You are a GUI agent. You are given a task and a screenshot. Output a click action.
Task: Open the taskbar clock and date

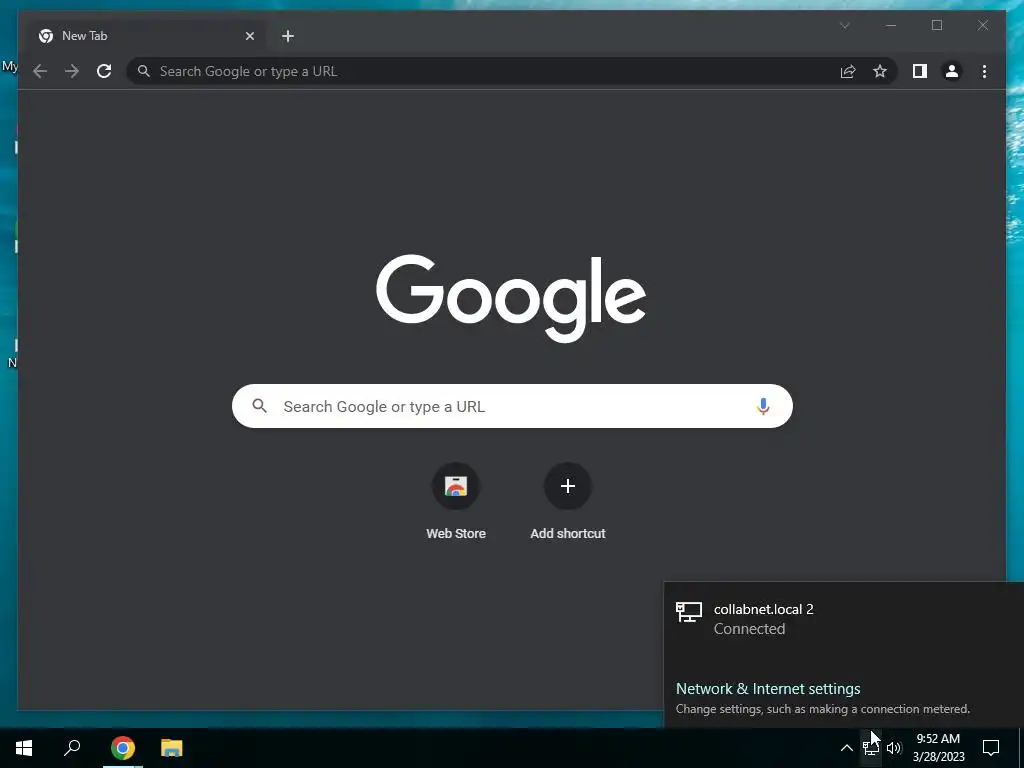click(x=938, y=748)
